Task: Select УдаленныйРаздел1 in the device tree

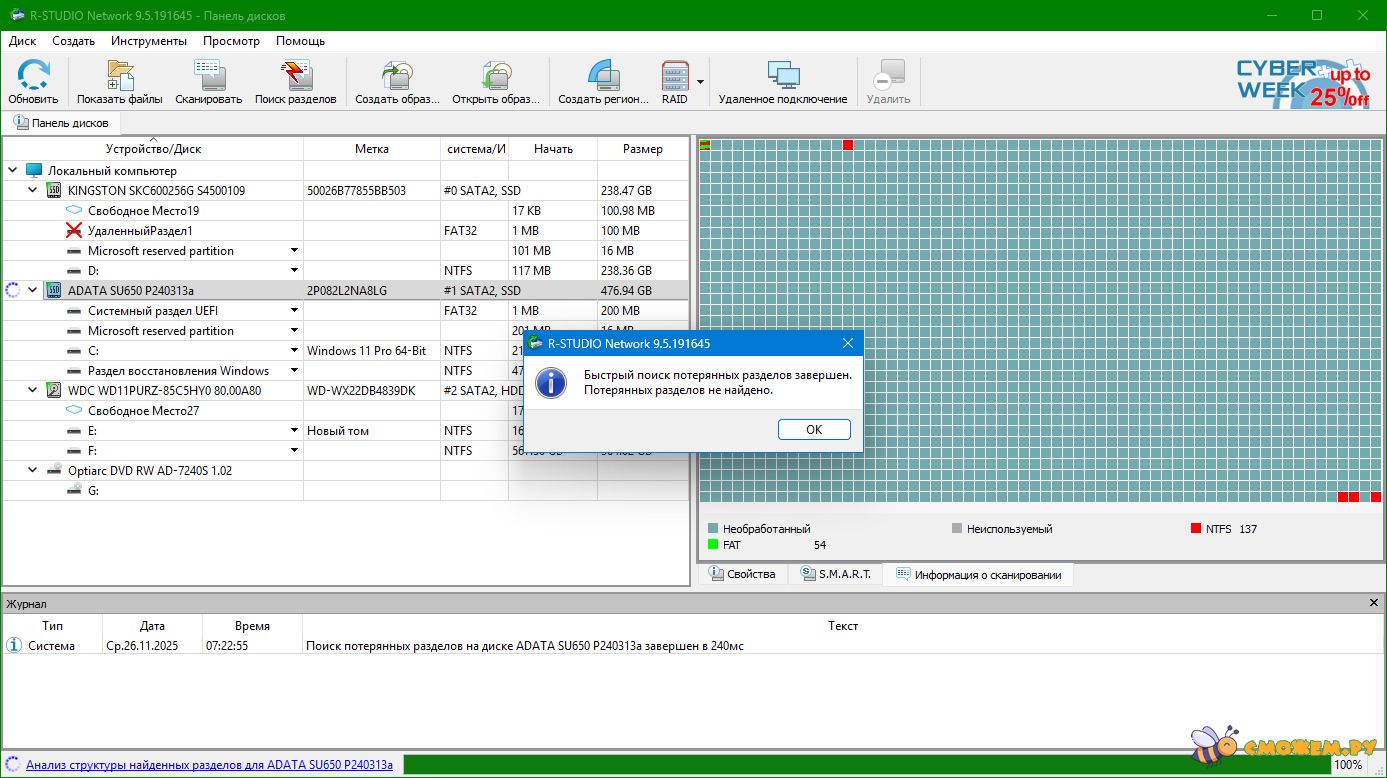Action: [x=140, y=230]
